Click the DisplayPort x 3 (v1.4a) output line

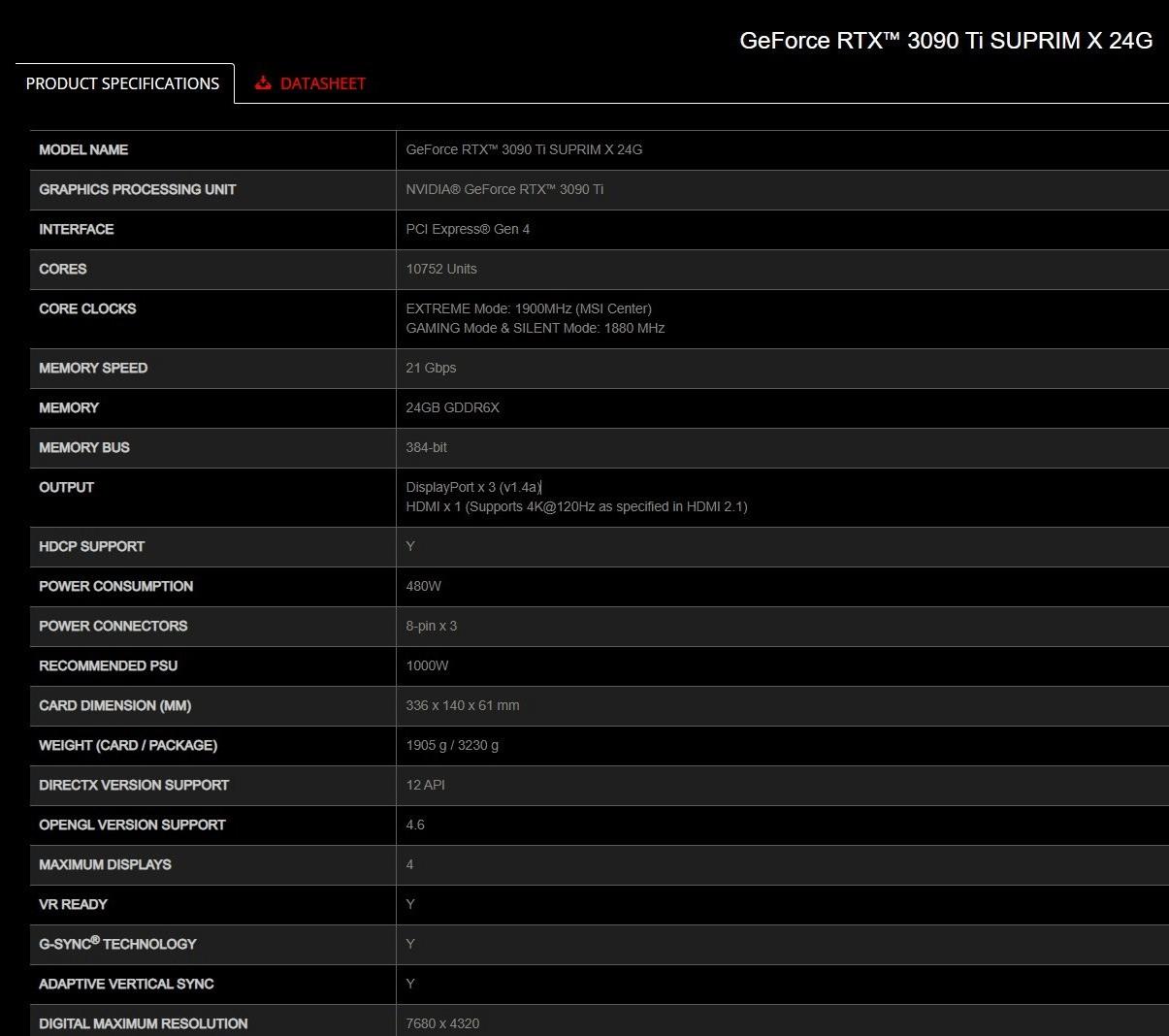tap(473, 487)
